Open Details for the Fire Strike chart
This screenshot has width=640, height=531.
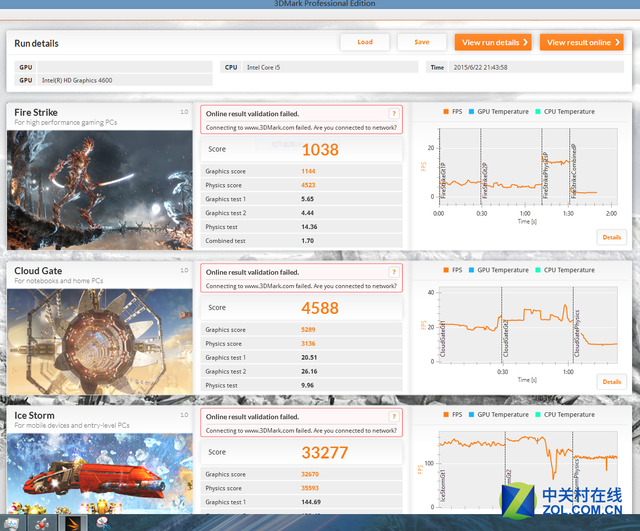point(611,237)
